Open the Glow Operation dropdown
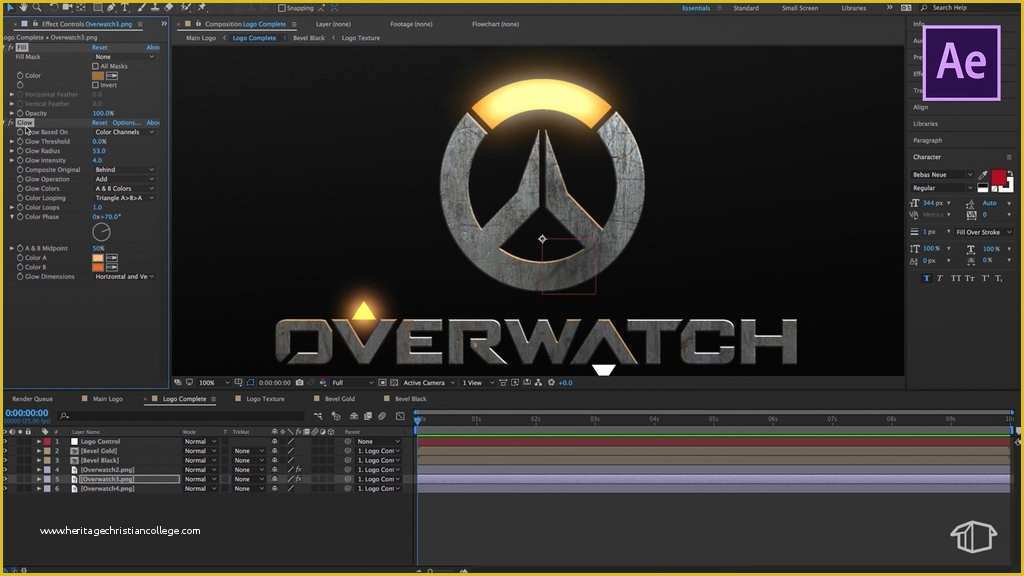The width and height of the screenshot is (1024, 576). tap(124, 179)
